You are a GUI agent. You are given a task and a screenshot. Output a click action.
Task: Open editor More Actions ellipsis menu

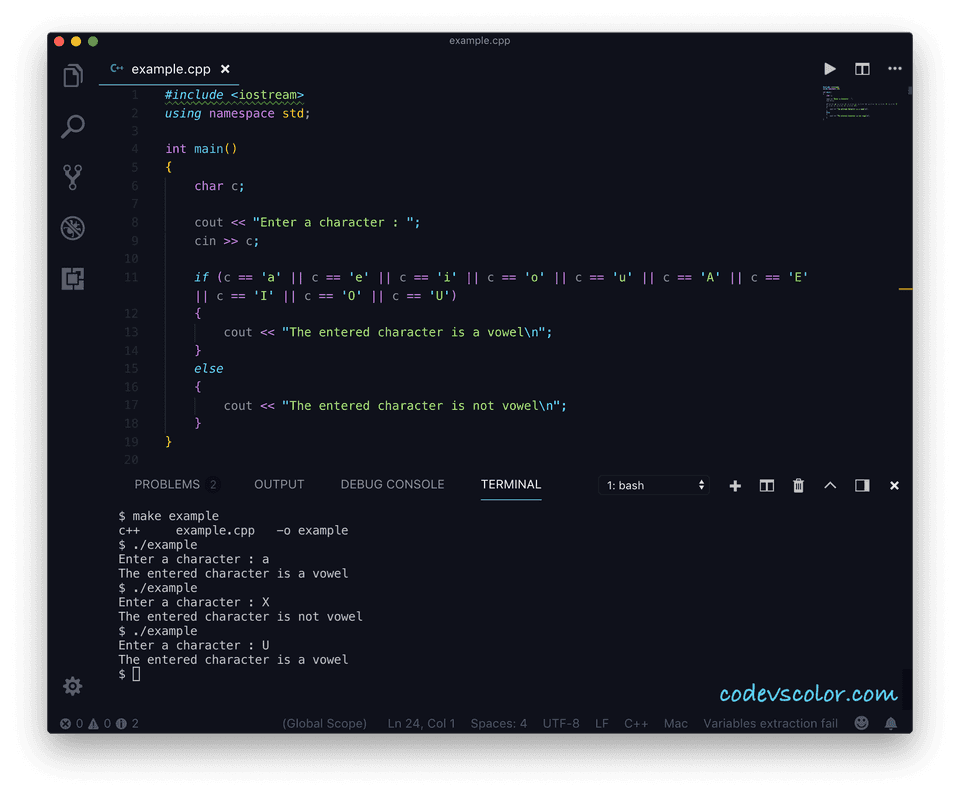[895, 69]
